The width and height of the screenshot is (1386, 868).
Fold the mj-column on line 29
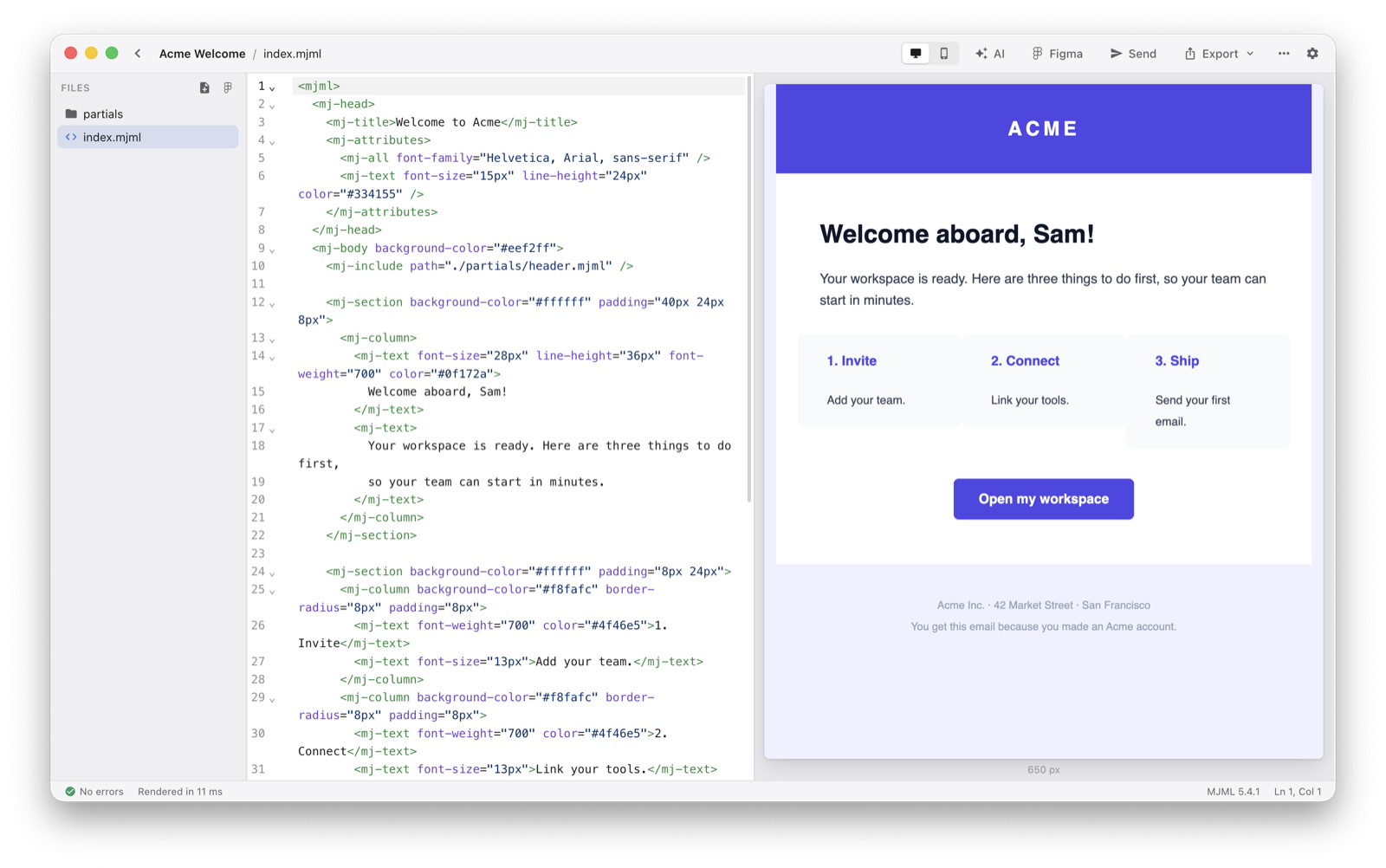point(272,699)
